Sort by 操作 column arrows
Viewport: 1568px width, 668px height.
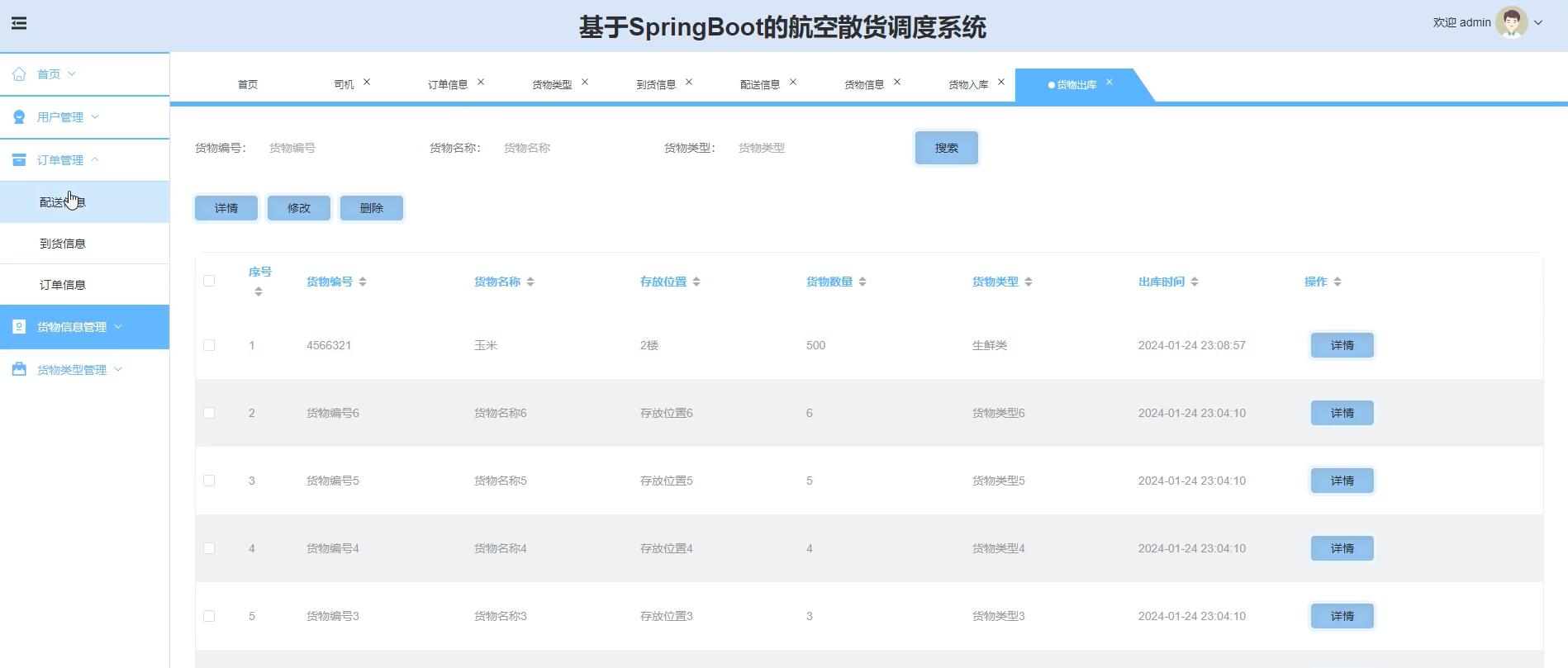(1338, 282)
